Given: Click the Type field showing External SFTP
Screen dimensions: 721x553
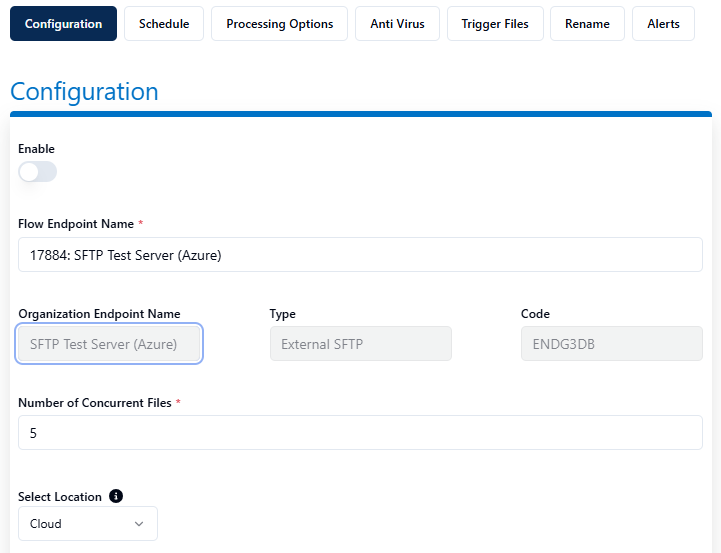Looking at the screenshot, I should [x=360, y=344].
